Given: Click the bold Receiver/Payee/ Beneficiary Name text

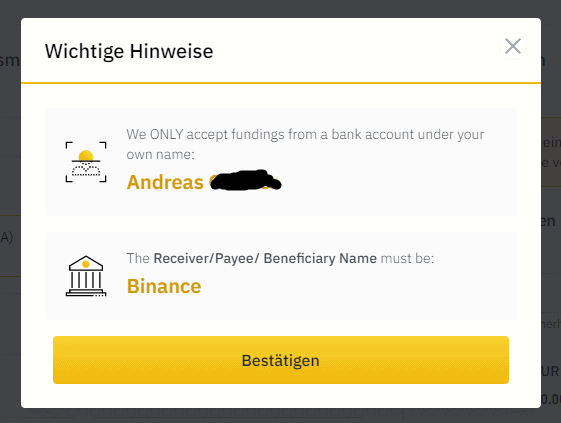Looking at the screenshot, I should (x=265, y=258).
